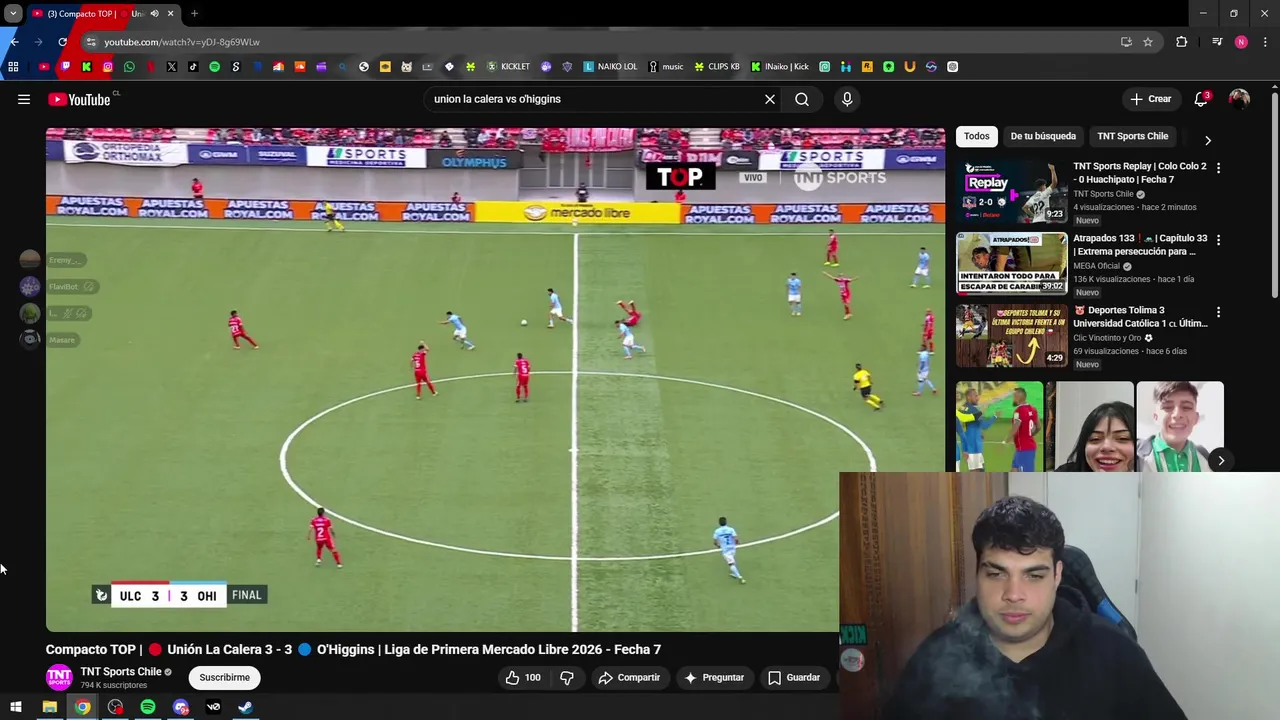This screenshot has height=720, width=1280.
Task: Open YouTube notifications bell
Action: coord(1201,99)
